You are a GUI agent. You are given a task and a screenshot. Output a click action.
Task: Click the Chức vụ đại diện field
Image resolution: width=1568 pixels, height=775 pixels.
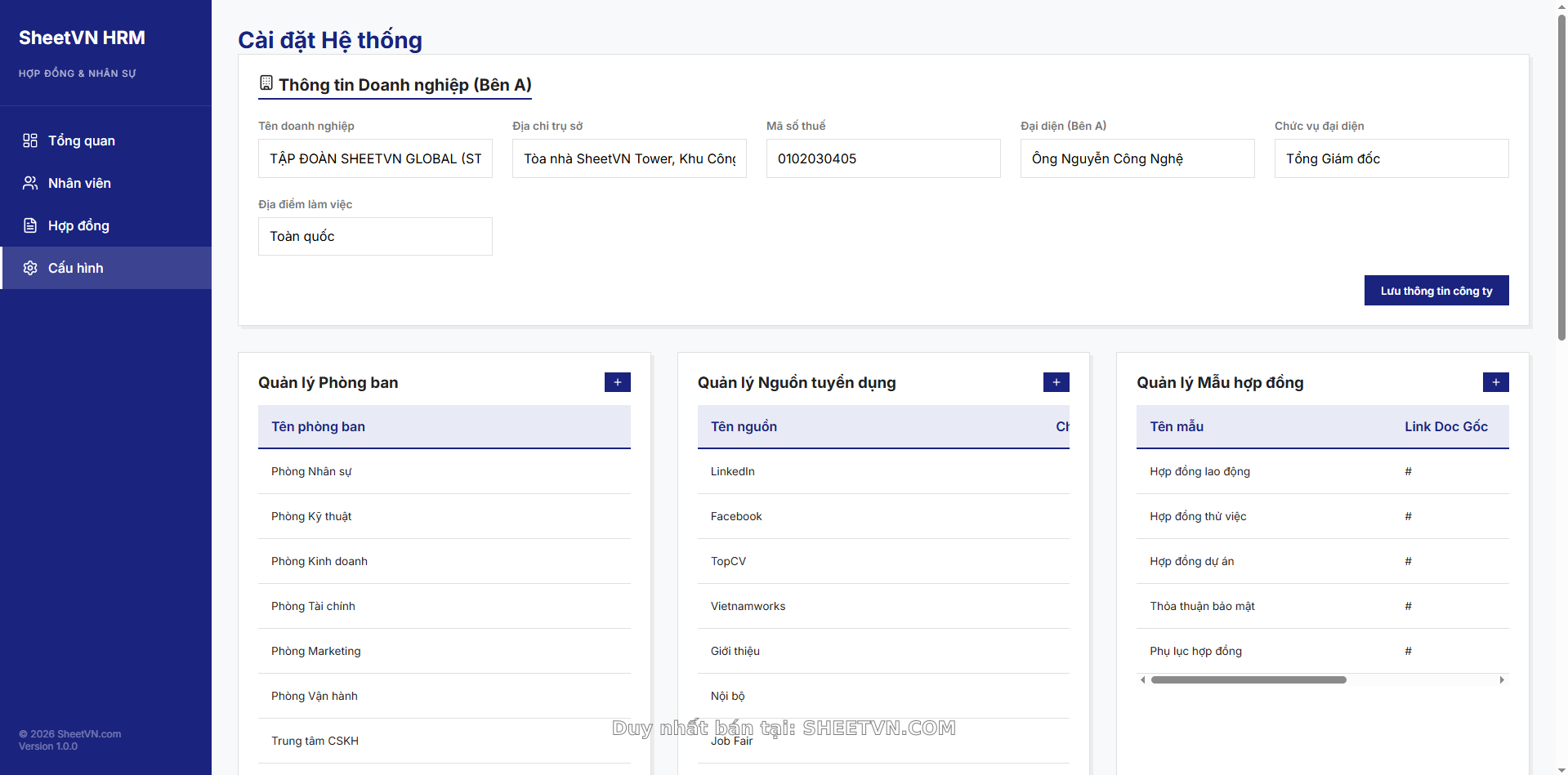click(1391, 158)
